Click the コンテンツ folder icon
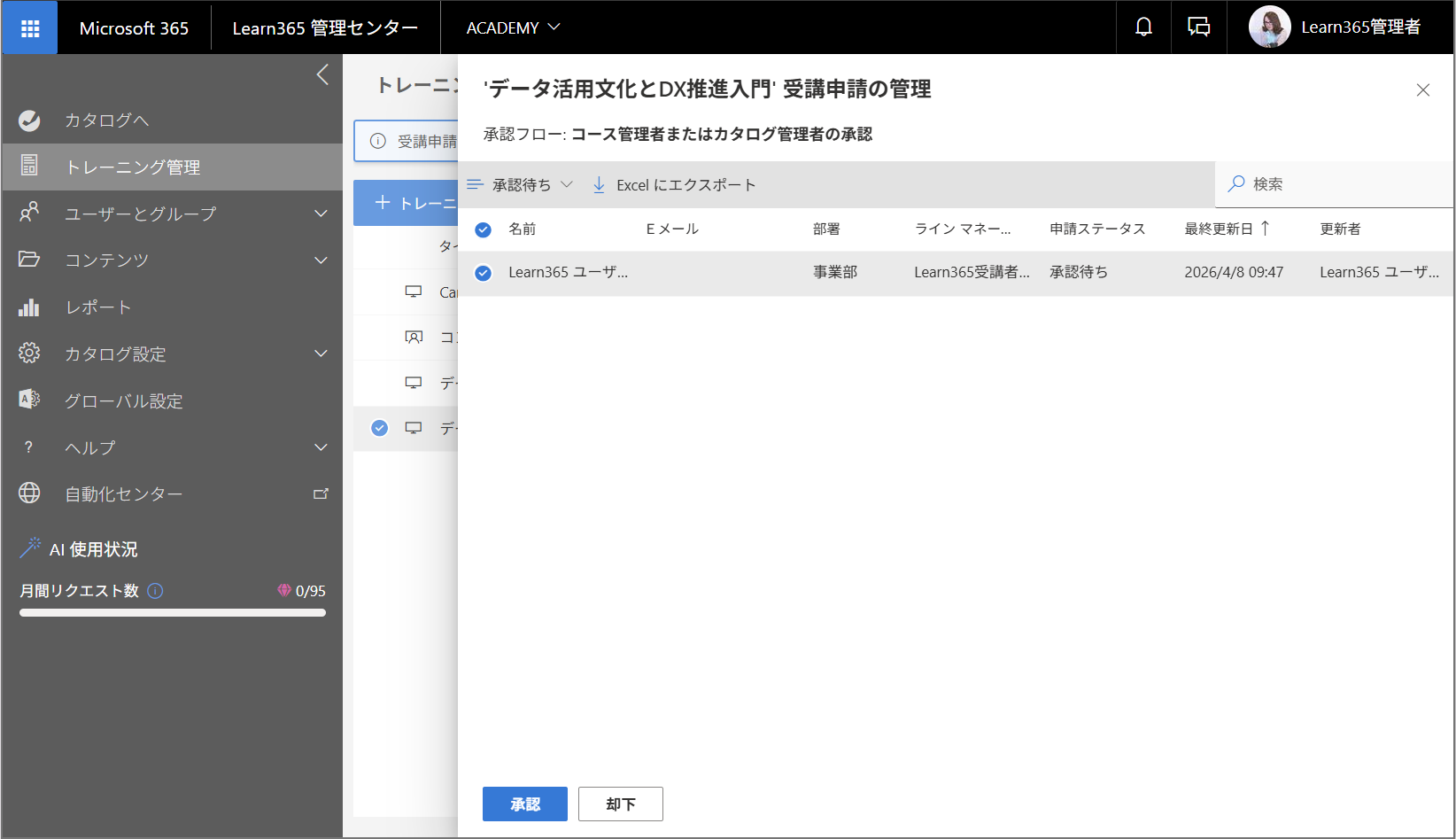The image size is (1456, 839). [29, 260]
